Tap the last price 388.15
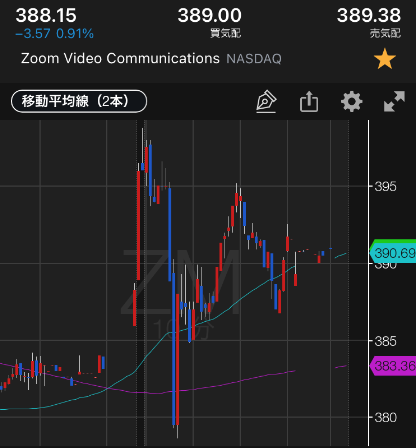Screen dimensions: 416x448 [x=46, y=15]
